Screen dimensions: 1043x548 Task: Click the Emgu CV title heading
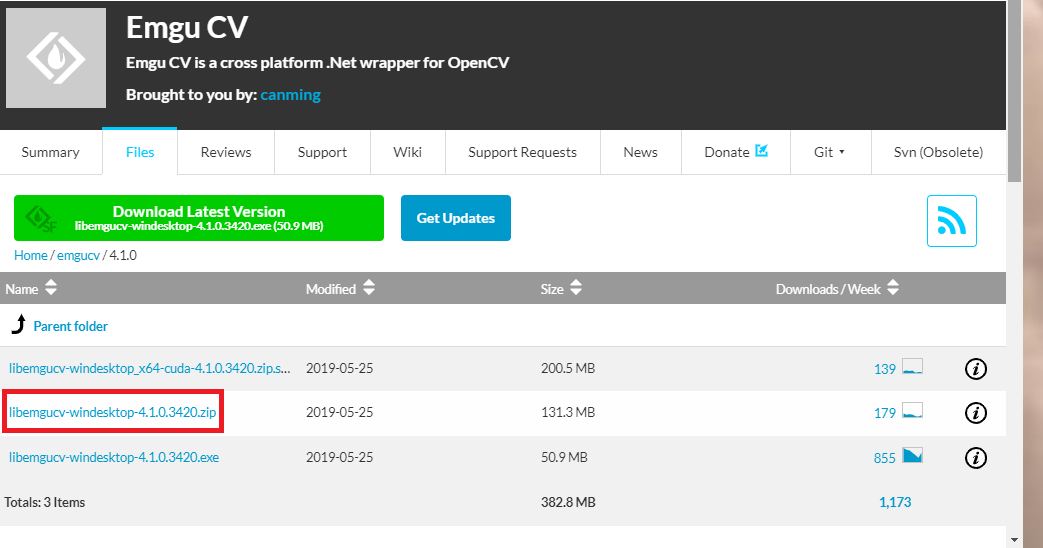(187, 27)
